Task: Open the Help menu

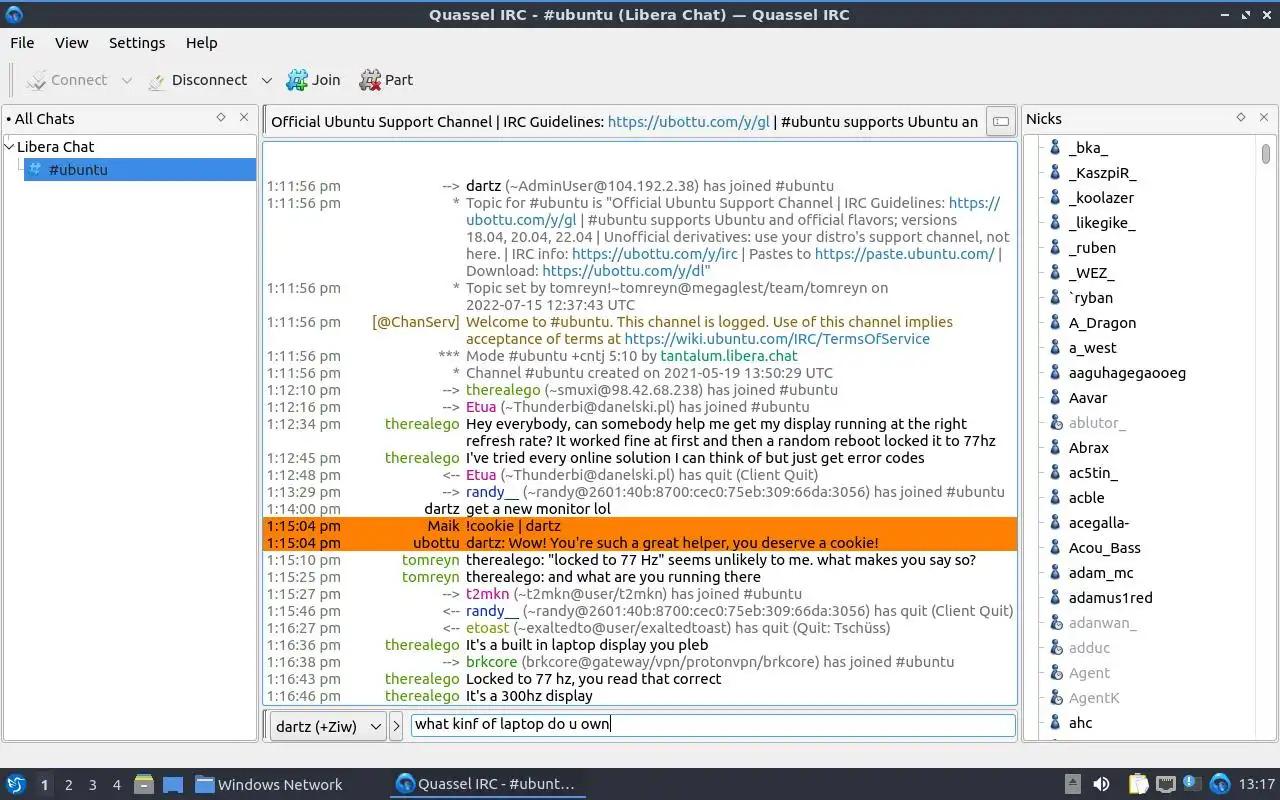Action: point(201,43)
